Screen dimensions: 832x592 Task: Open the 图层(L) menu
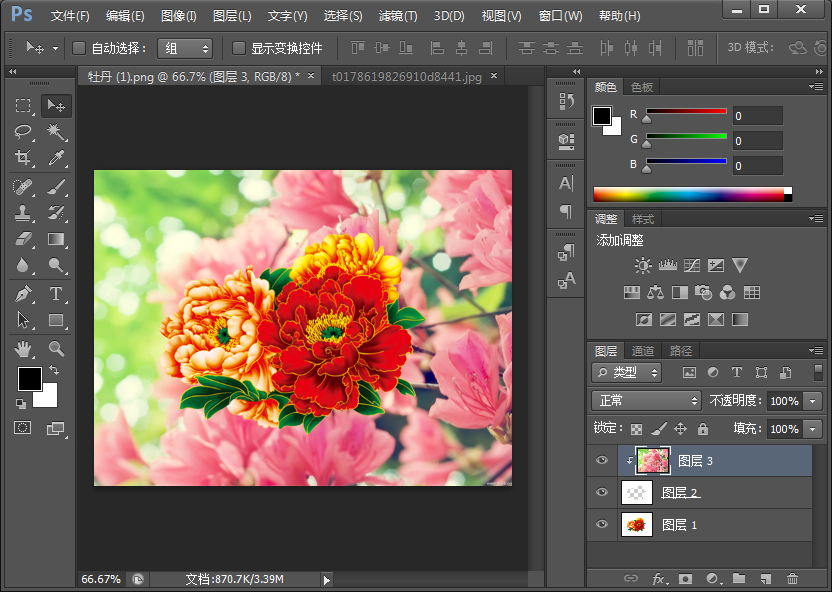coord(232,16)
